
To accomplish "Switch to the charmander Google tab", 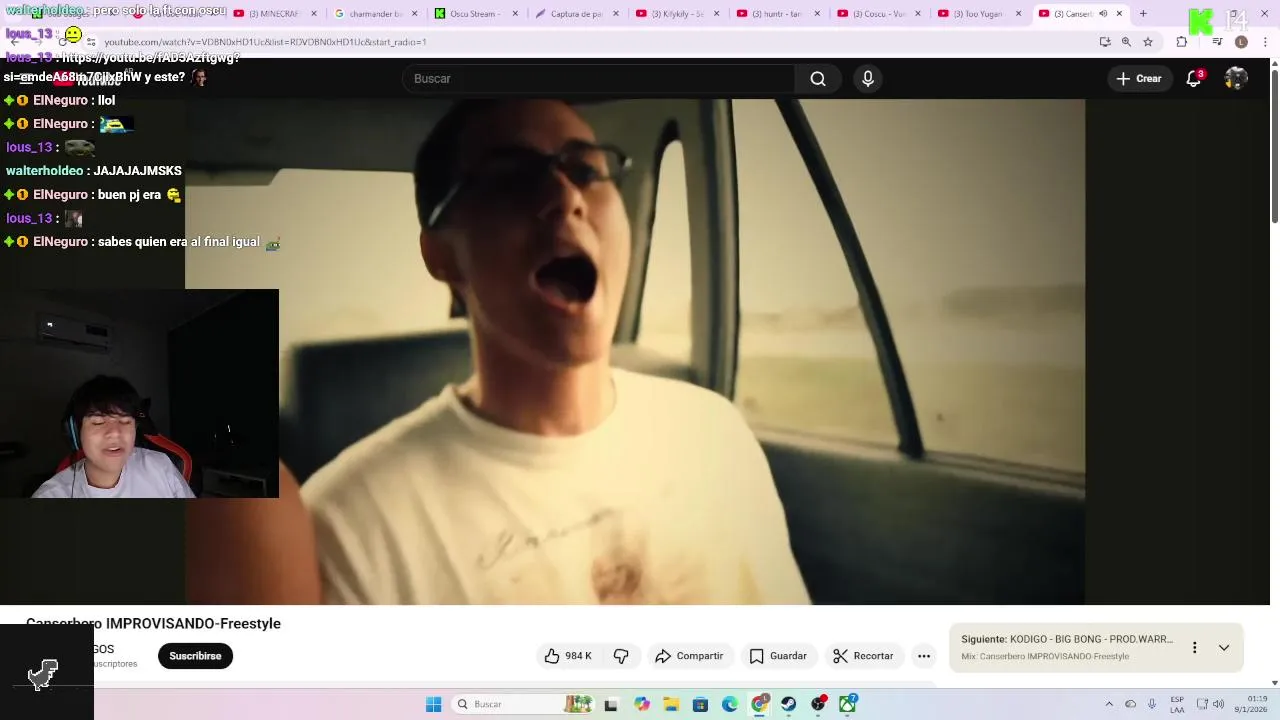I will click(x=376, y=14).
